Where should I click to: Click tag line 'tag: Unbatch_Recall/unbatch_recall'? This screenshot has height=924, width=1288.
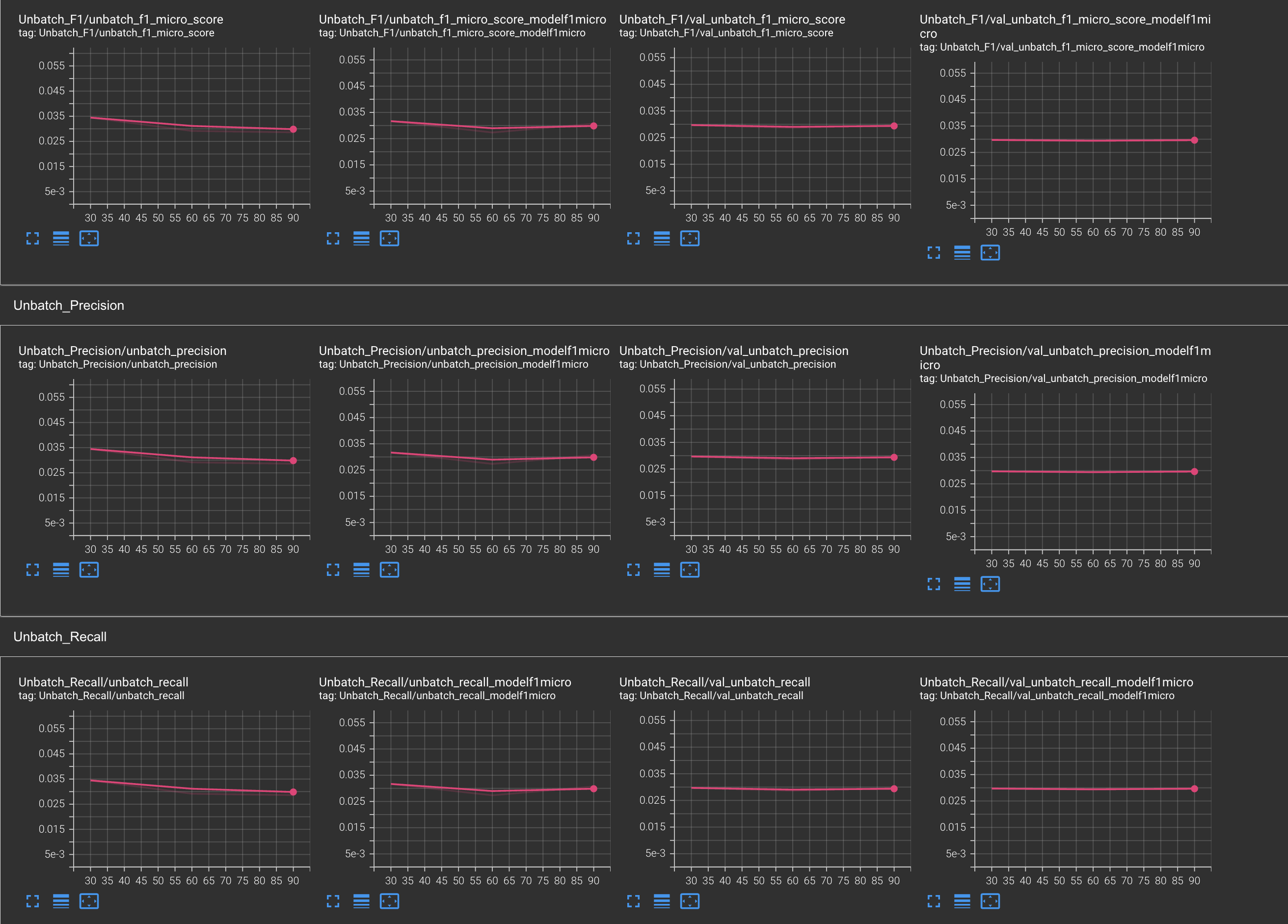101,696
